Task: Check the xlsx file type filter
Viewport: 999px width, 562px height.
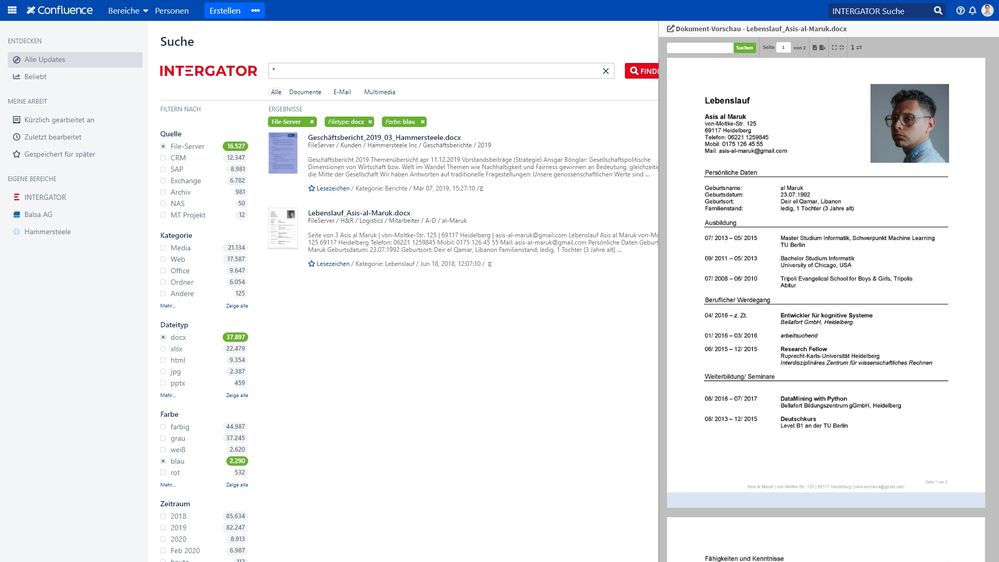Action: (163, 349)
